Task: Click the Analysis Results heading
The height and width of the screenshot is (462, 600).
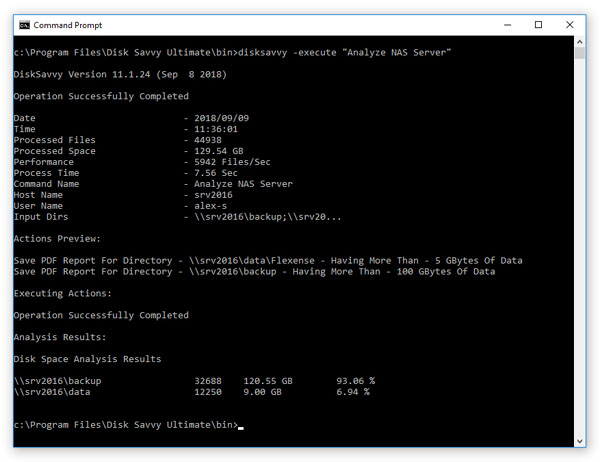Action: point(60,337)
